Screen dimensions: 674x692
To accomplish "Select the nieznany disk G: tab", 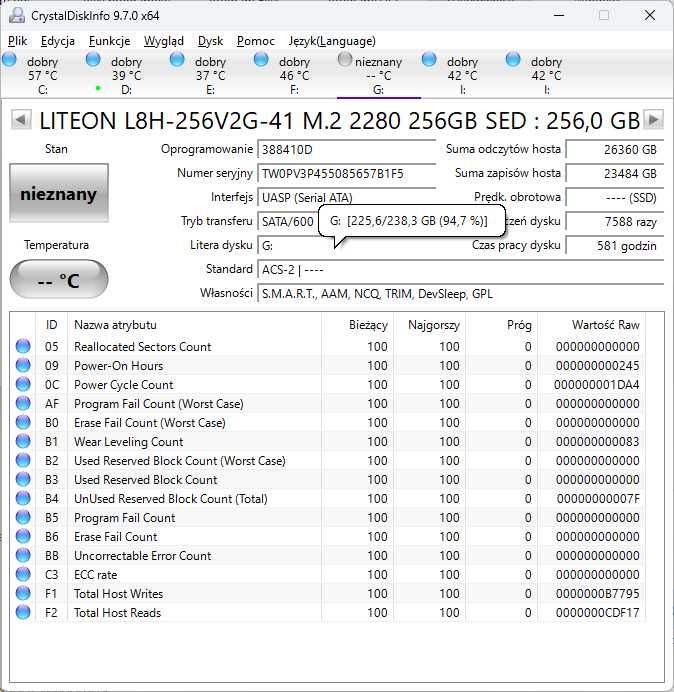I will 378,75.
